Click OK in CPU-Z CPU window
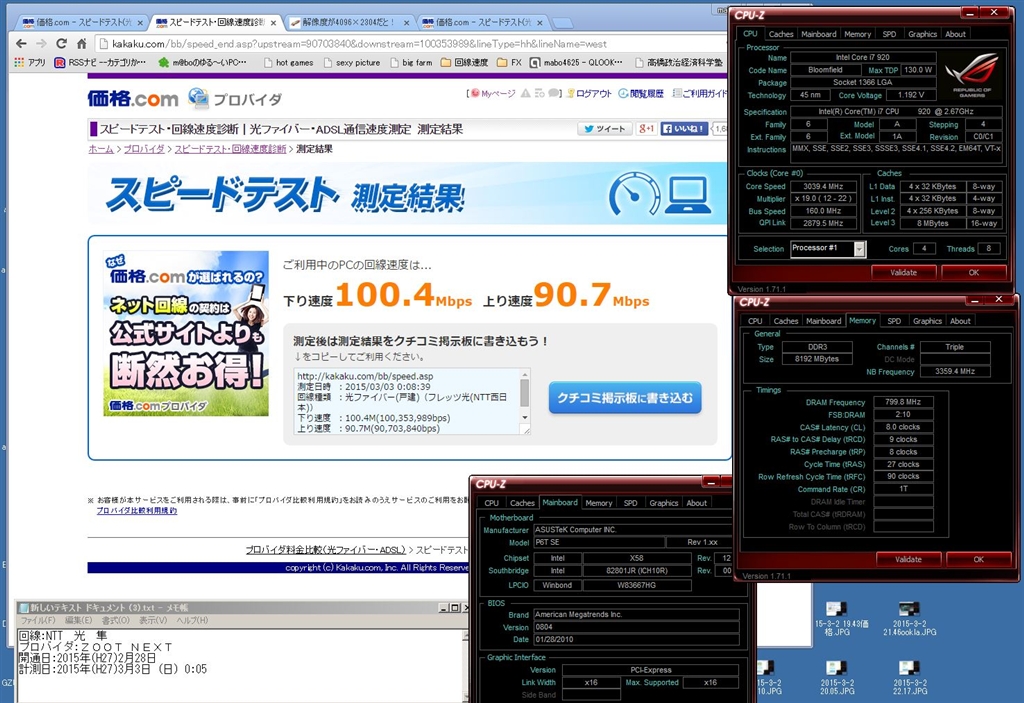 [x=973, y=272]
